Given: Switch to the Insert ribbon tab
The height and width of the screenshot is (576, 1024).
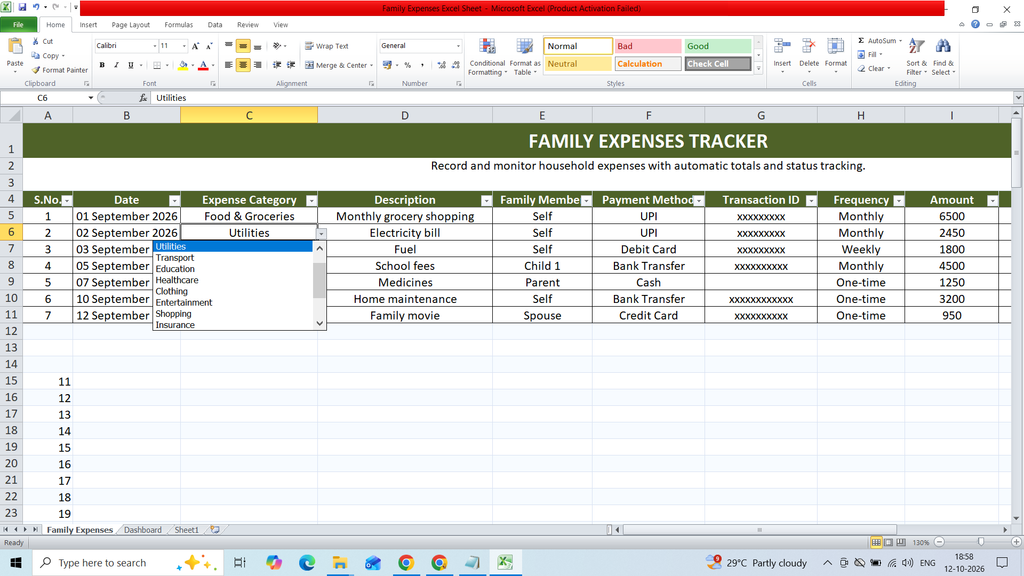Looking at the screenshot, I should point(88,25).
